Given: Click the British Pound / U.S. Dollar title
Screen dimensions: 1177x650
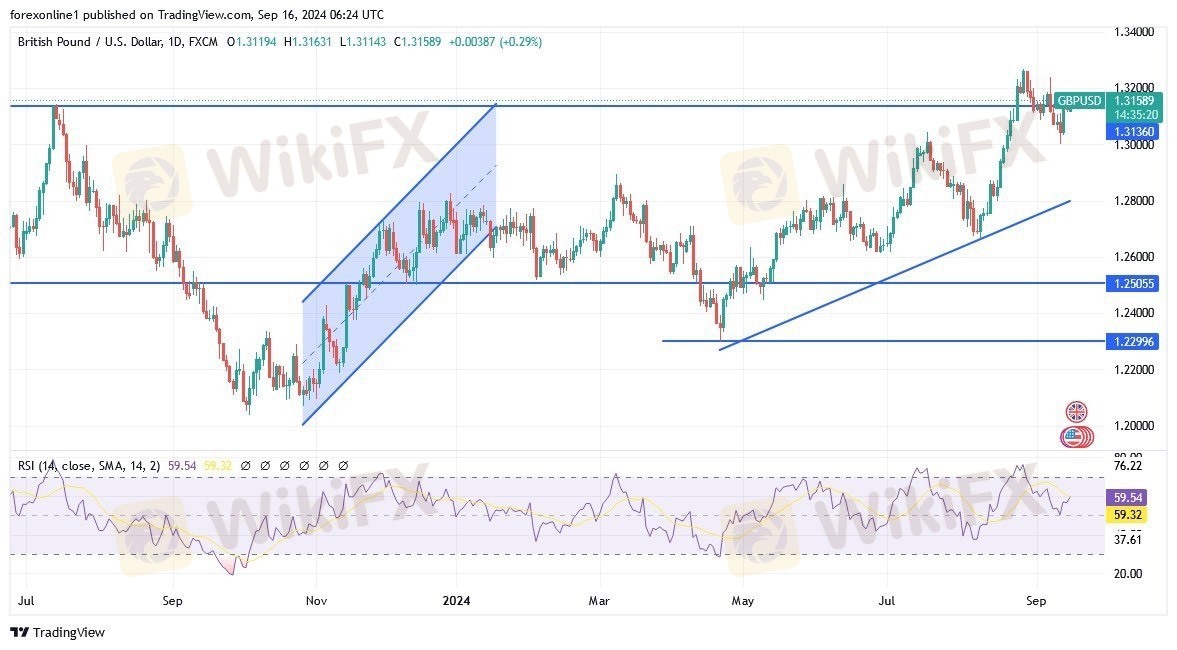Looking at the screenshot, I should pos(89,42).
